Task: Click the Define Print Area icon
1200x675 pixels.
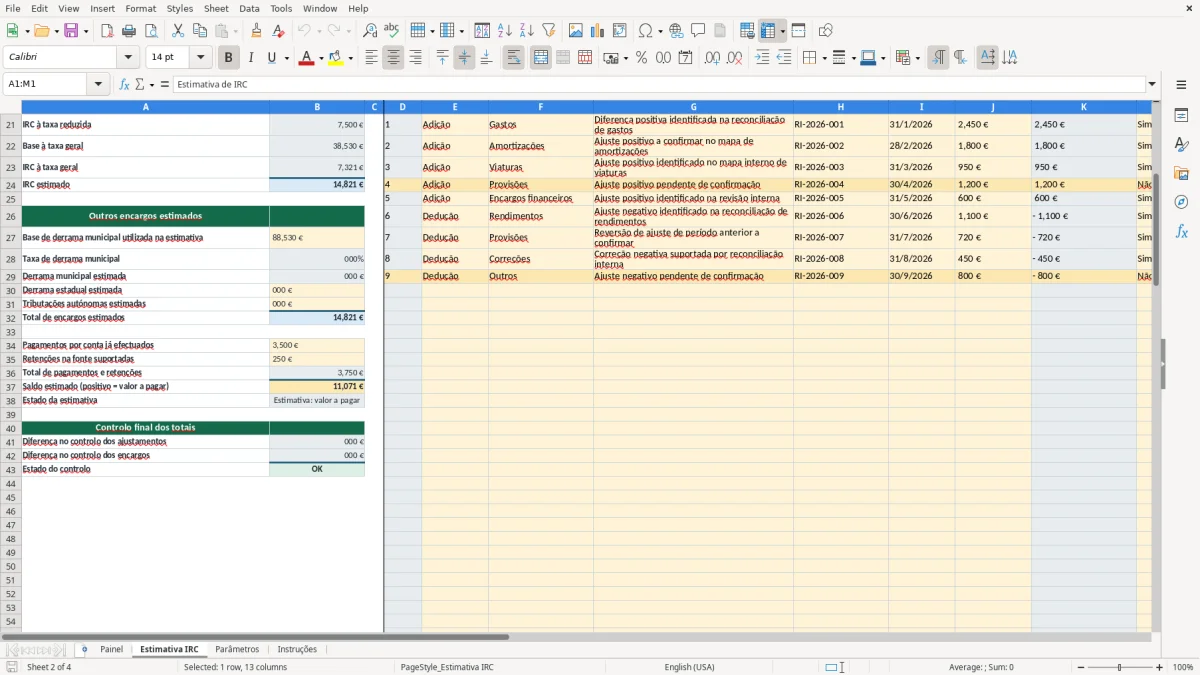Action: point(747,31)
